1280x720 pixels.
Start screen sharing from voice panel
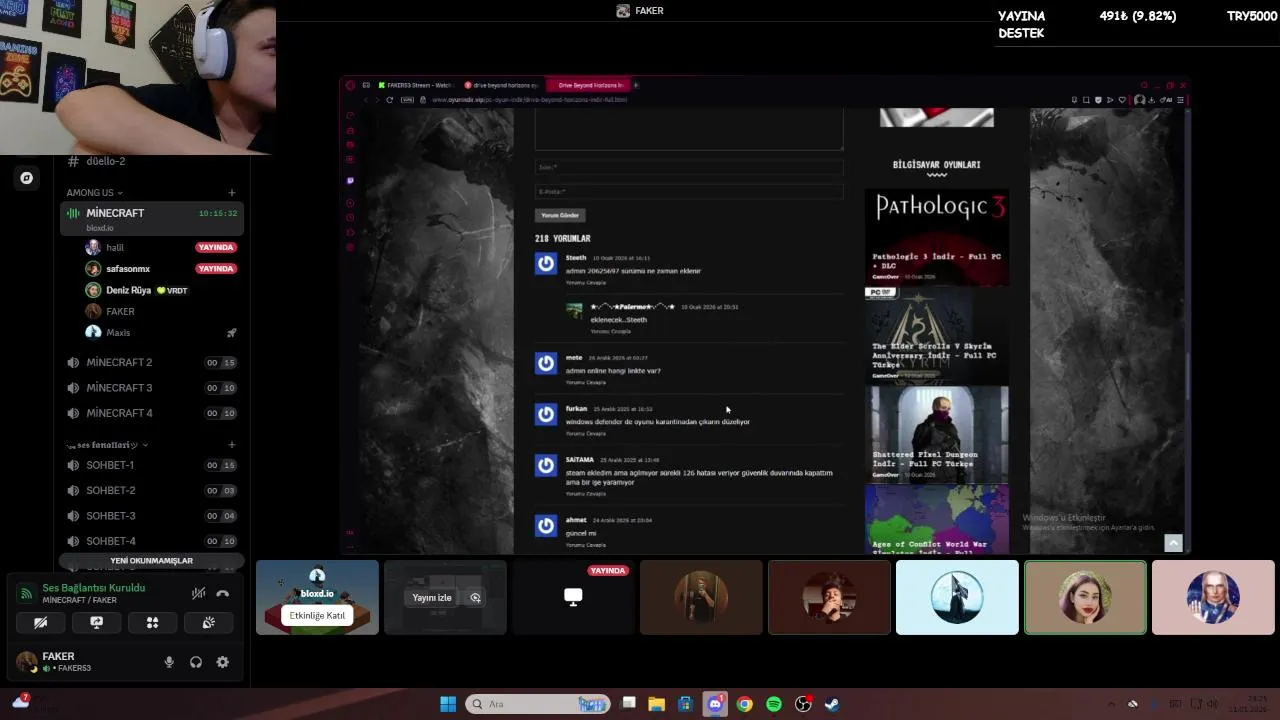(x=96, y=622)
